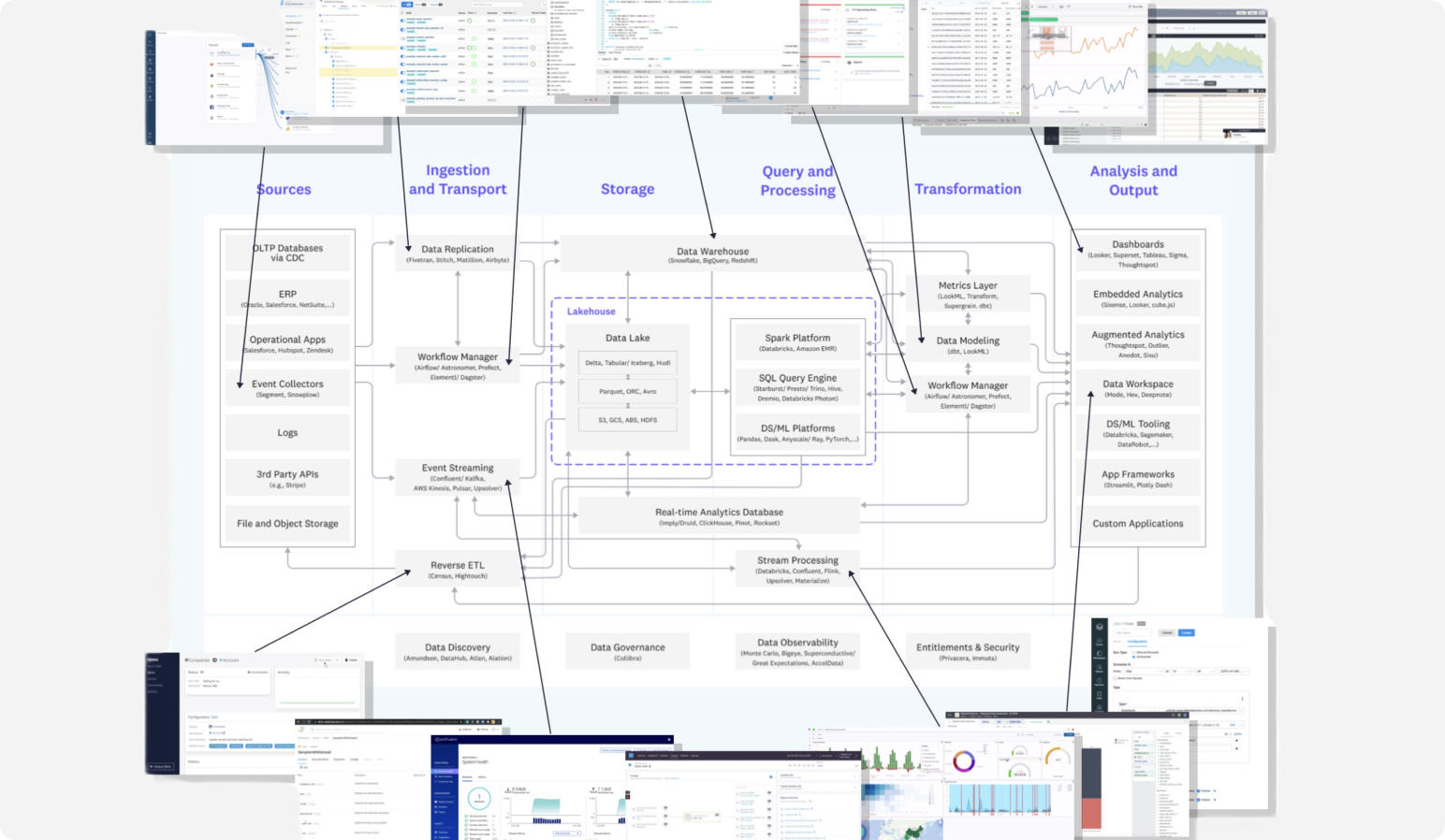1445x840 pixels.
Task: Toggle the example_bash_operator DAG switch in Airflow
Action: point(402,21)
